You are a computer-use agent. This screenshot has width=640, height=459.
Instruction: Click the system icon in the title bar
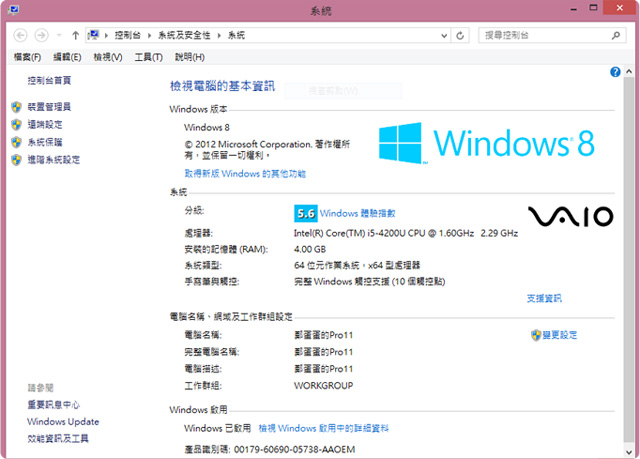[13, 9]
